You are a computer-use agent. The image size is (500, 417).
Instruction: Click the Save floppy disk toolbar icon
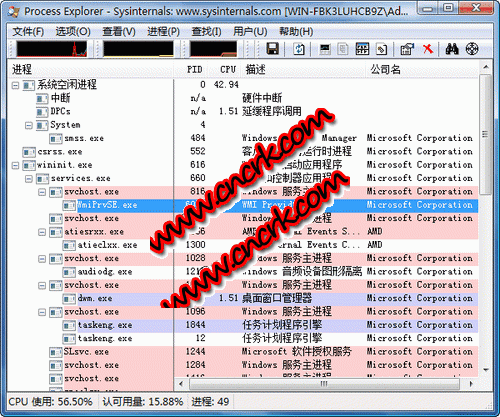point(273,49)
